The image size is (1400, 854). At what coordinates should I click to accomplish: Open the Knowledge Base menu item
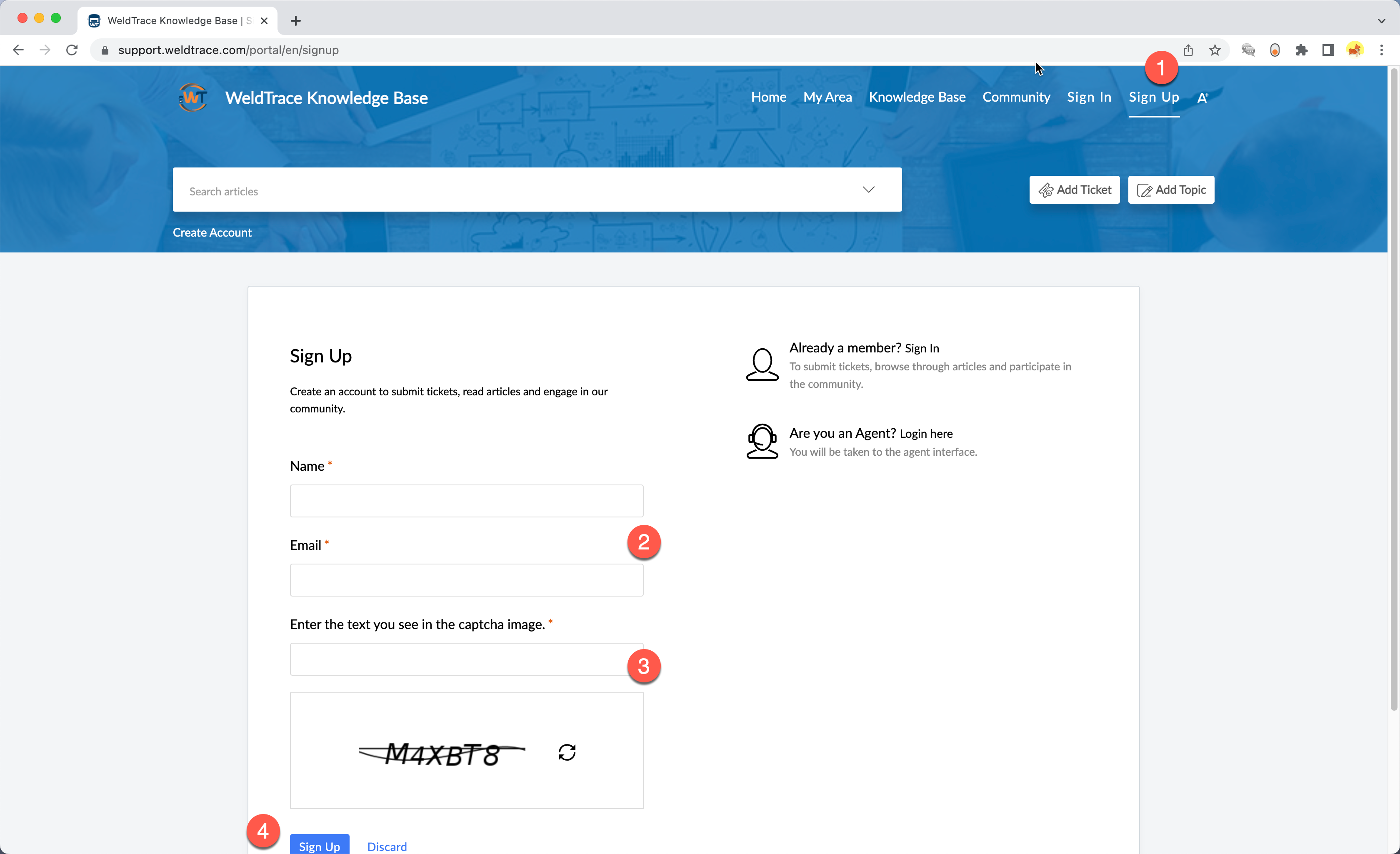click(x=917, y=97)
